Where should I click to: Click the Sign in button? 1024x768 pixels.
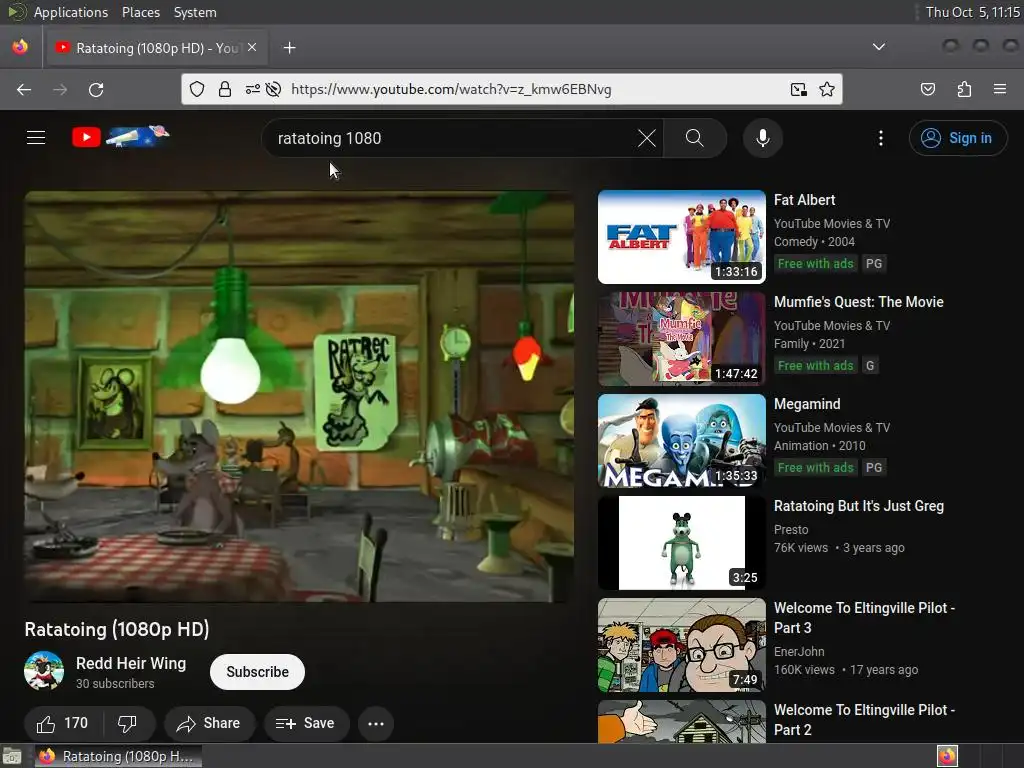(958, 138)
